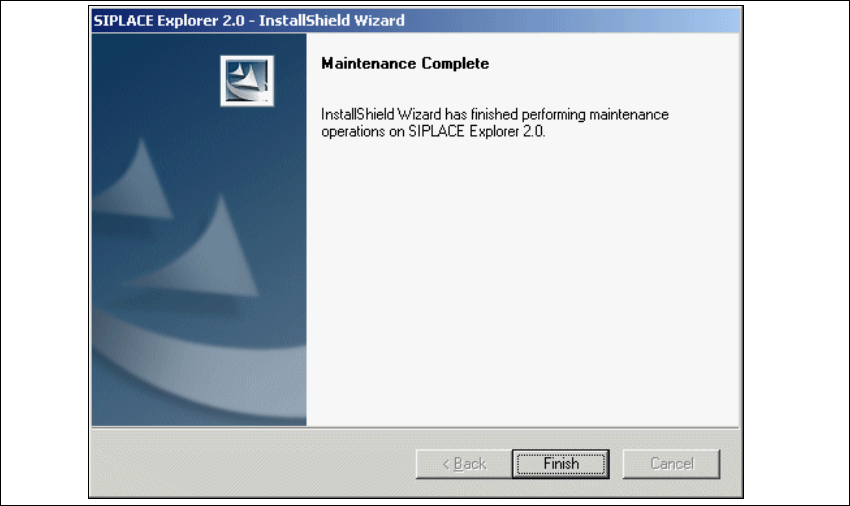
Task: Click the gray gap between Finish and Cancel
Action: 616,464
